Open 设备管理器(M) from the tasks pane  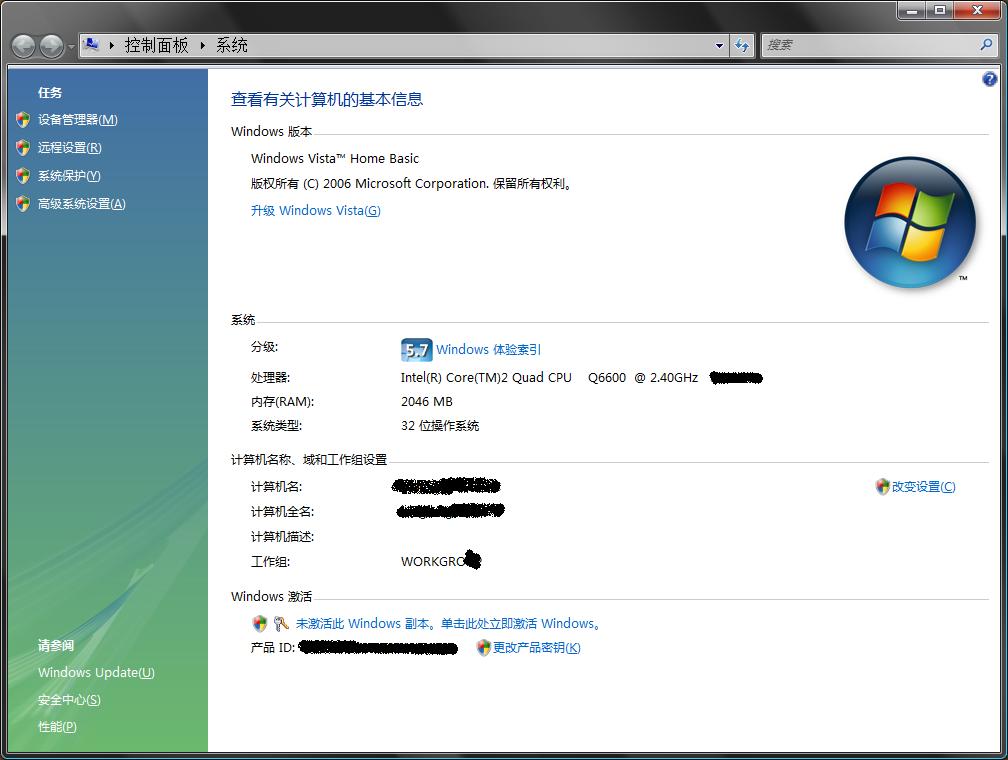77,120
